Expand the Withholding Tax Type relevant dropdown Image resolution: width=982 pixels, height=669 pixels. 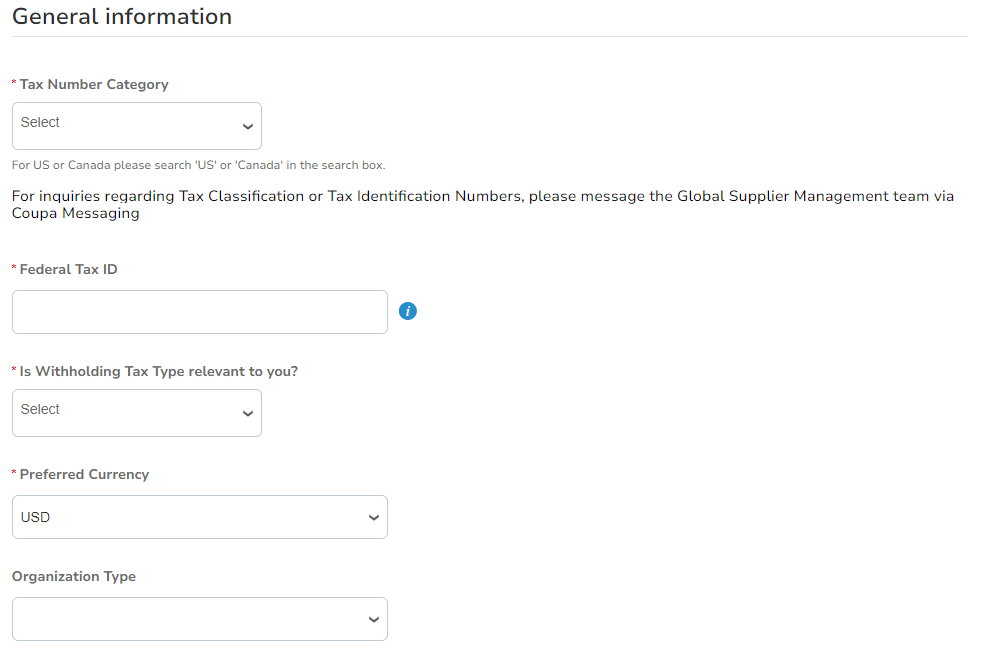[x=136, y=413]
